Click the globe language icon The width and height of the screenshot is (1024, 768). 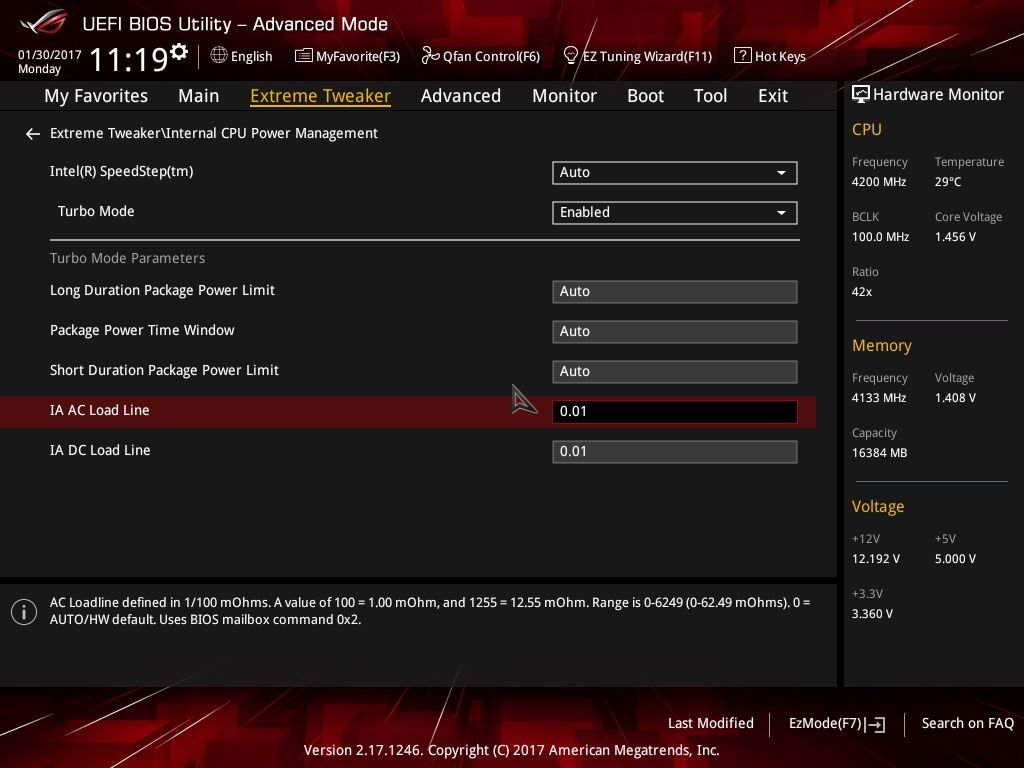tap(219, 56)
